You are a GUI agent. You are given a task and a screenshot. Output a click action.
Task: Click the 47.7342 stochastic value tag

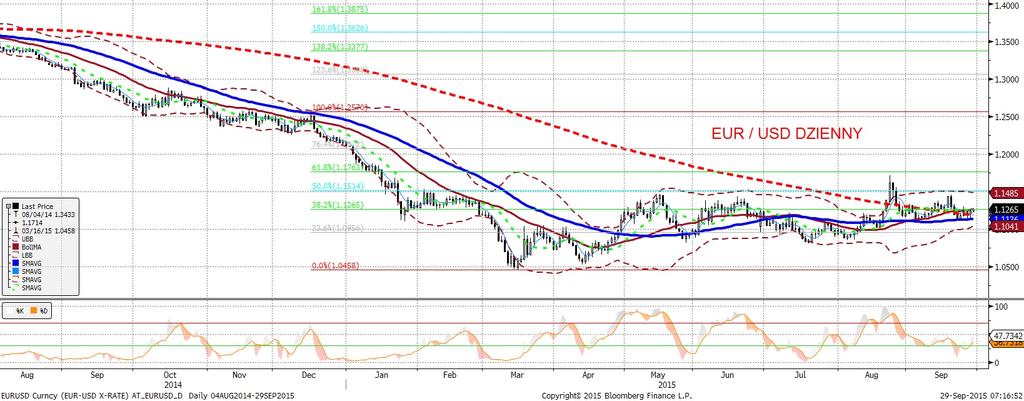pos(1008,334)
